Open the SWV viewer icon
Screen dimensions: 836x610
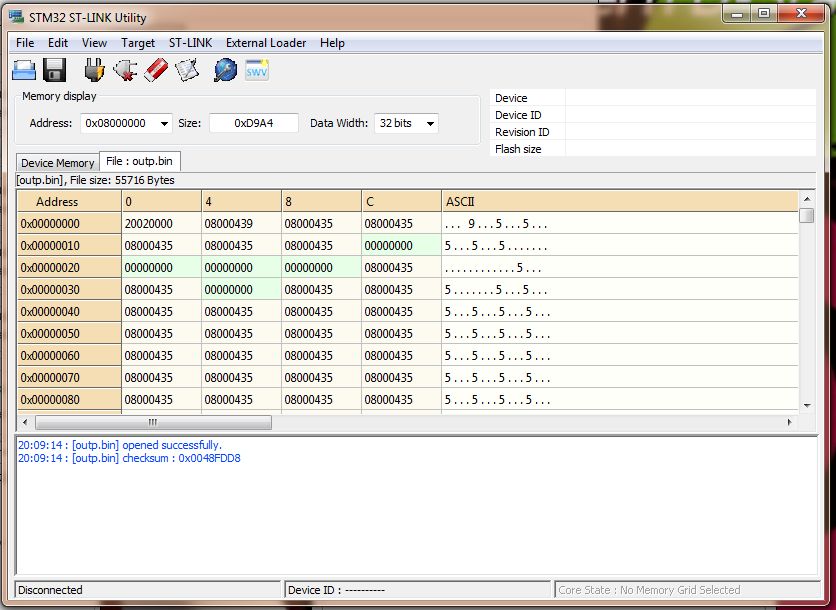point(256,70)
